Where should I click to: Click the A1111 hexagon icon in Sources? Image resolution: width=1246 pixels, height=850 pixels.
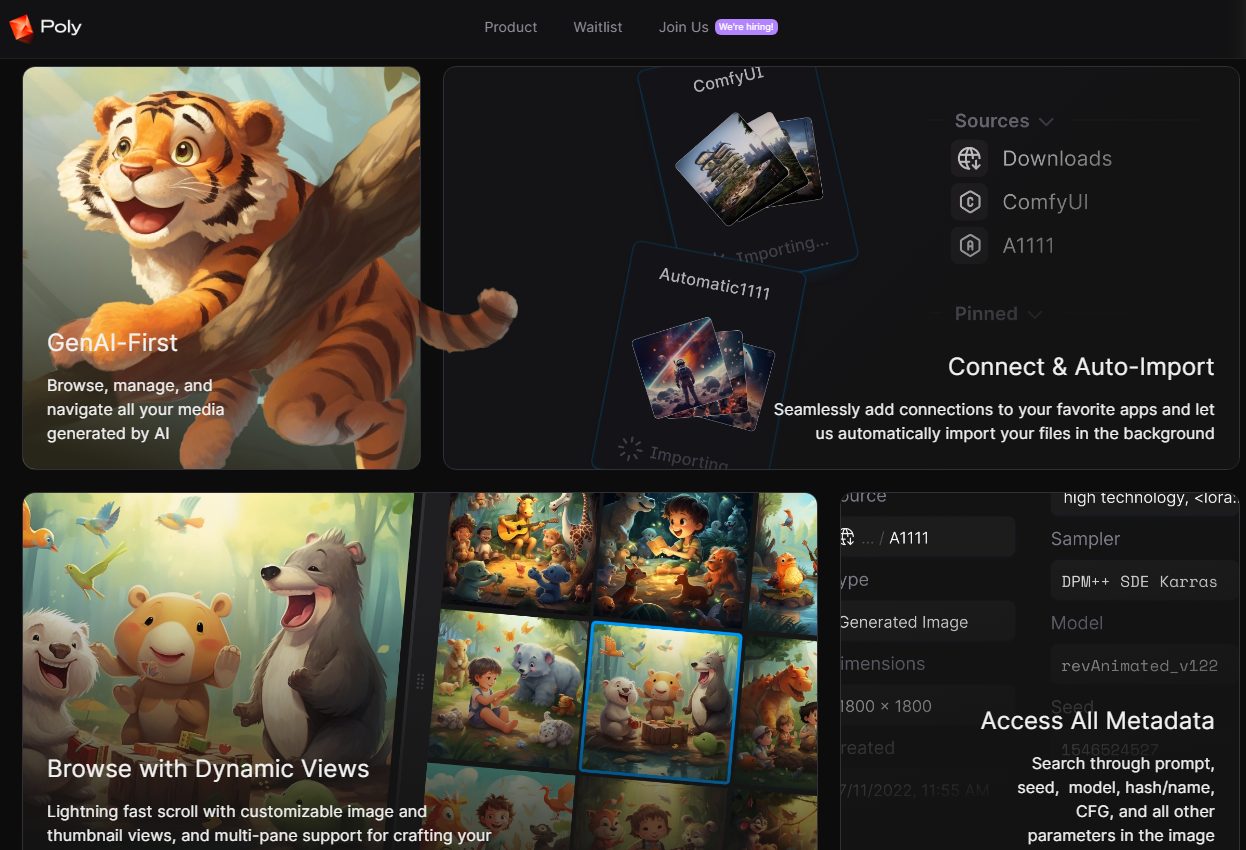(969, 246)
